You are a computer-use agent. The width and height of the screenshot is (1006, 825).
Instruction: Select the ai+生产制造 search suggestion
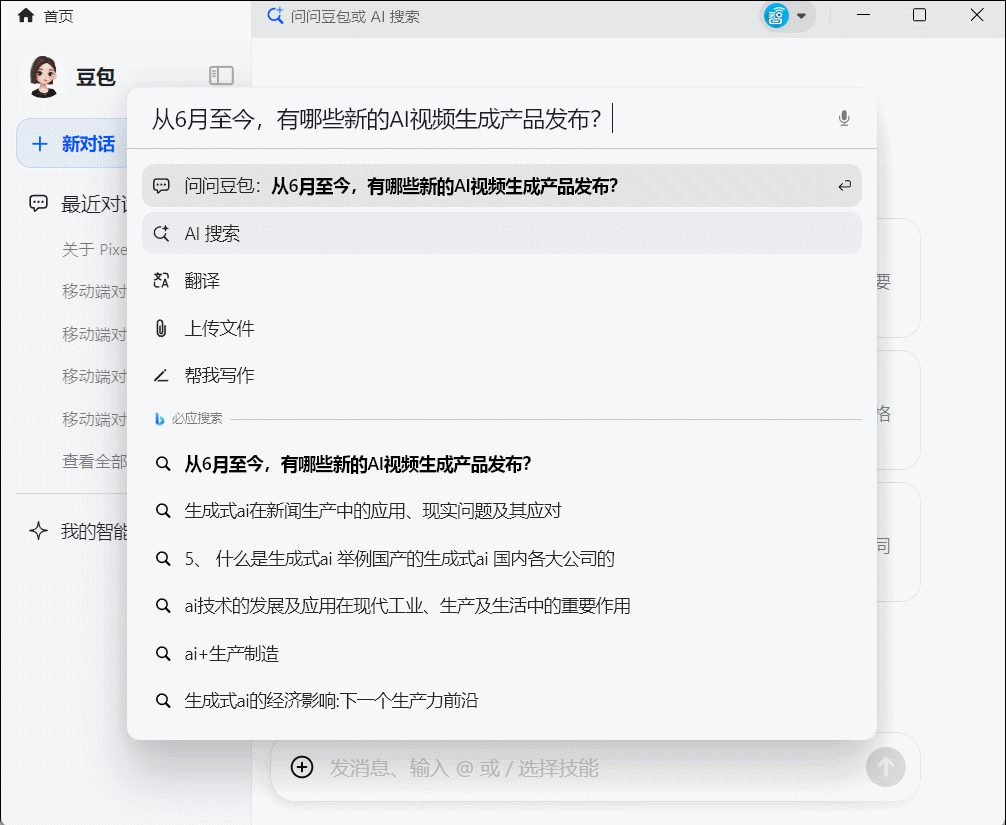coord(232,653)
